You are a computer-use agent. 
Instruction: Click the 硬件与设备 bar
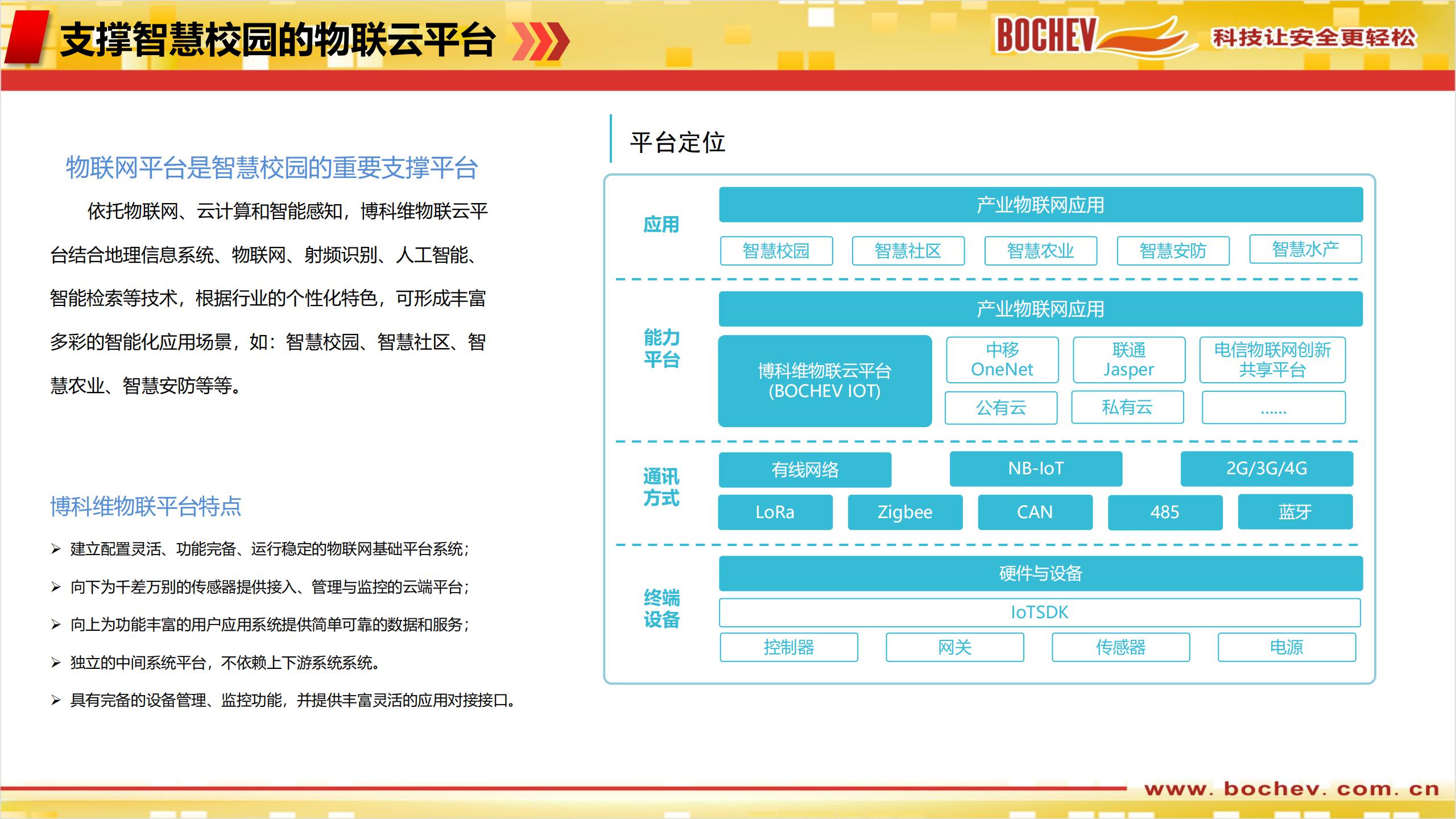(1041, 573)
